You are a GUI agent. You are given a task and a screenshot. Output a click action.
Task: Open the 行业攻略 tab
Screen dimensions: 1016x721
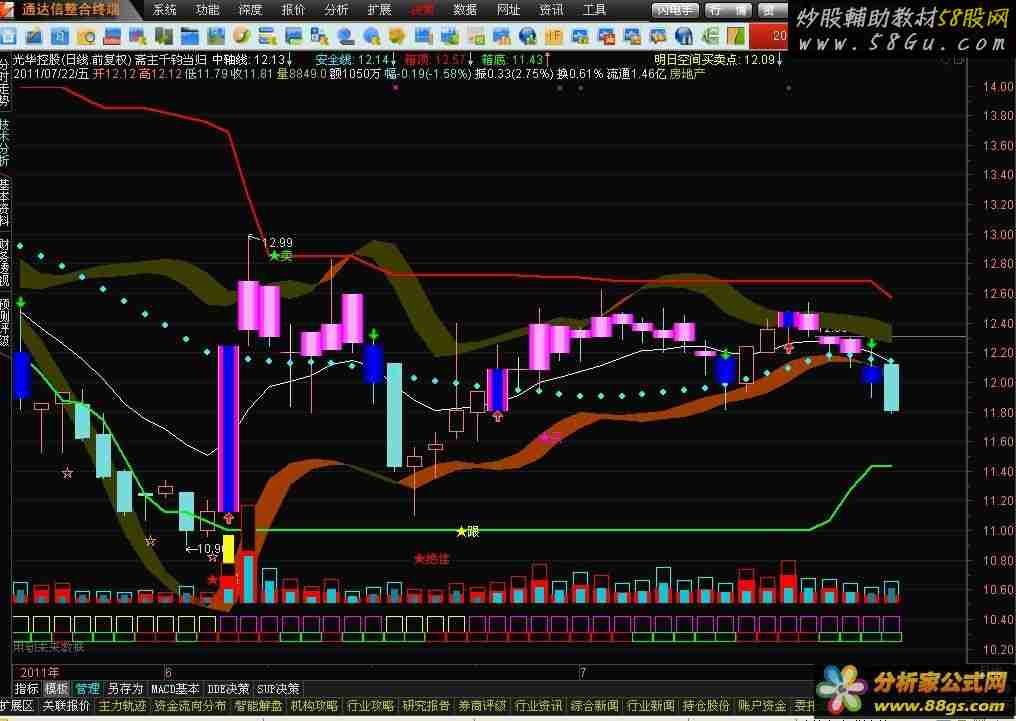point(370,705)
